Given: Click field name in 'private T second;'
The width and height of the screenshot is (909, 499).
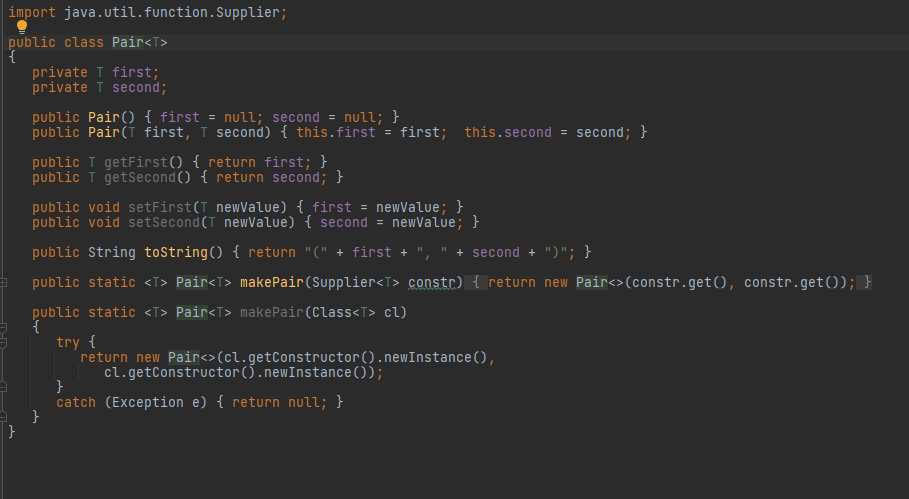Looking at the screenshot, I should pyautogui.click(x=136, y=88).
